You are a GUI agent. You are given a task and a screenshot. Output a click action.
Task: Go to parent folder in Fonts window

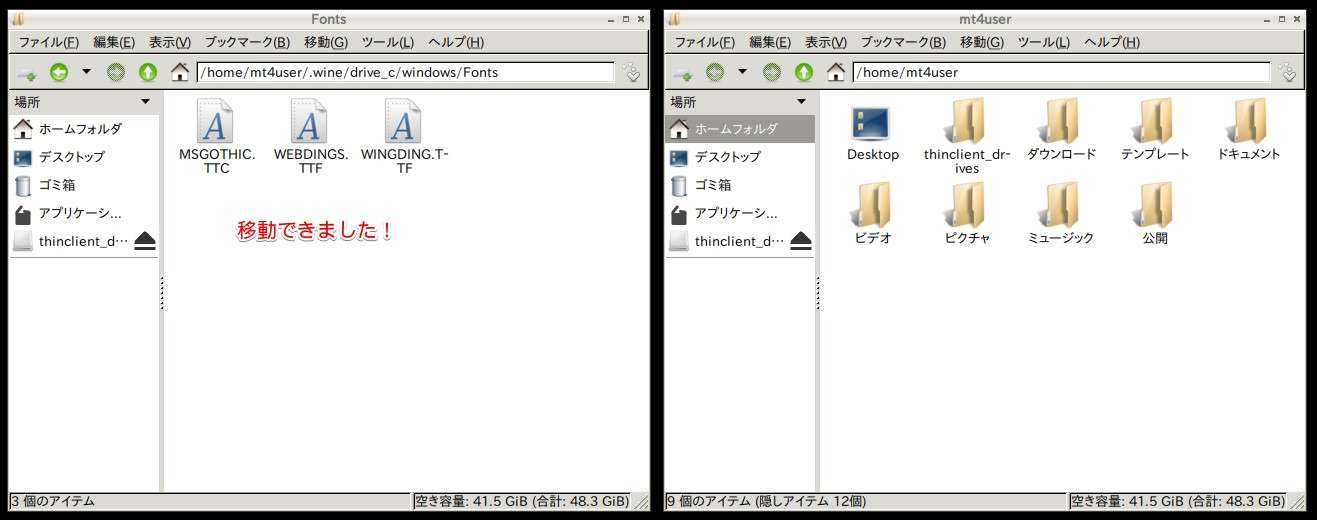point(148,72)
